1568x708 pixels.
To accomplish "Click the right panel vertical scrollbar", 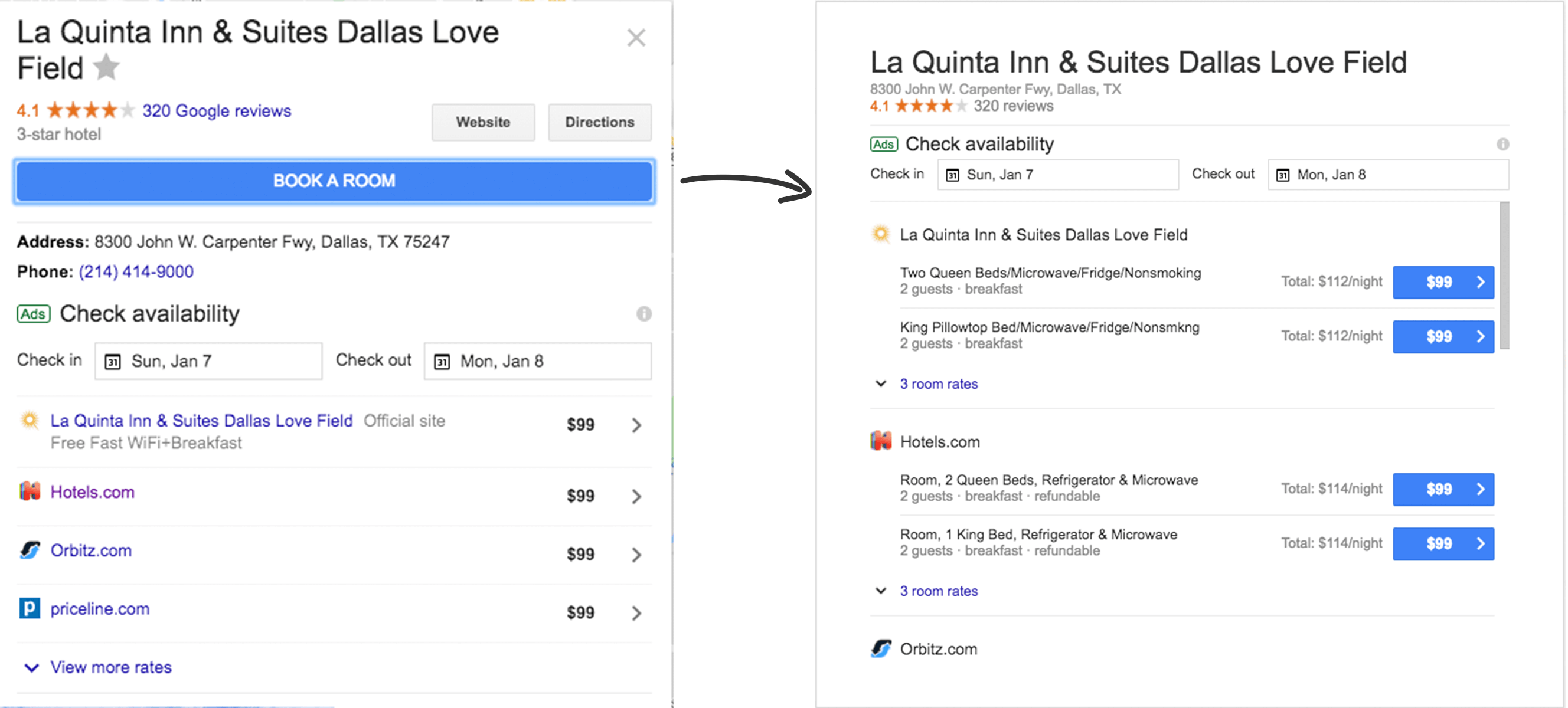I will tap(1505, 276).
